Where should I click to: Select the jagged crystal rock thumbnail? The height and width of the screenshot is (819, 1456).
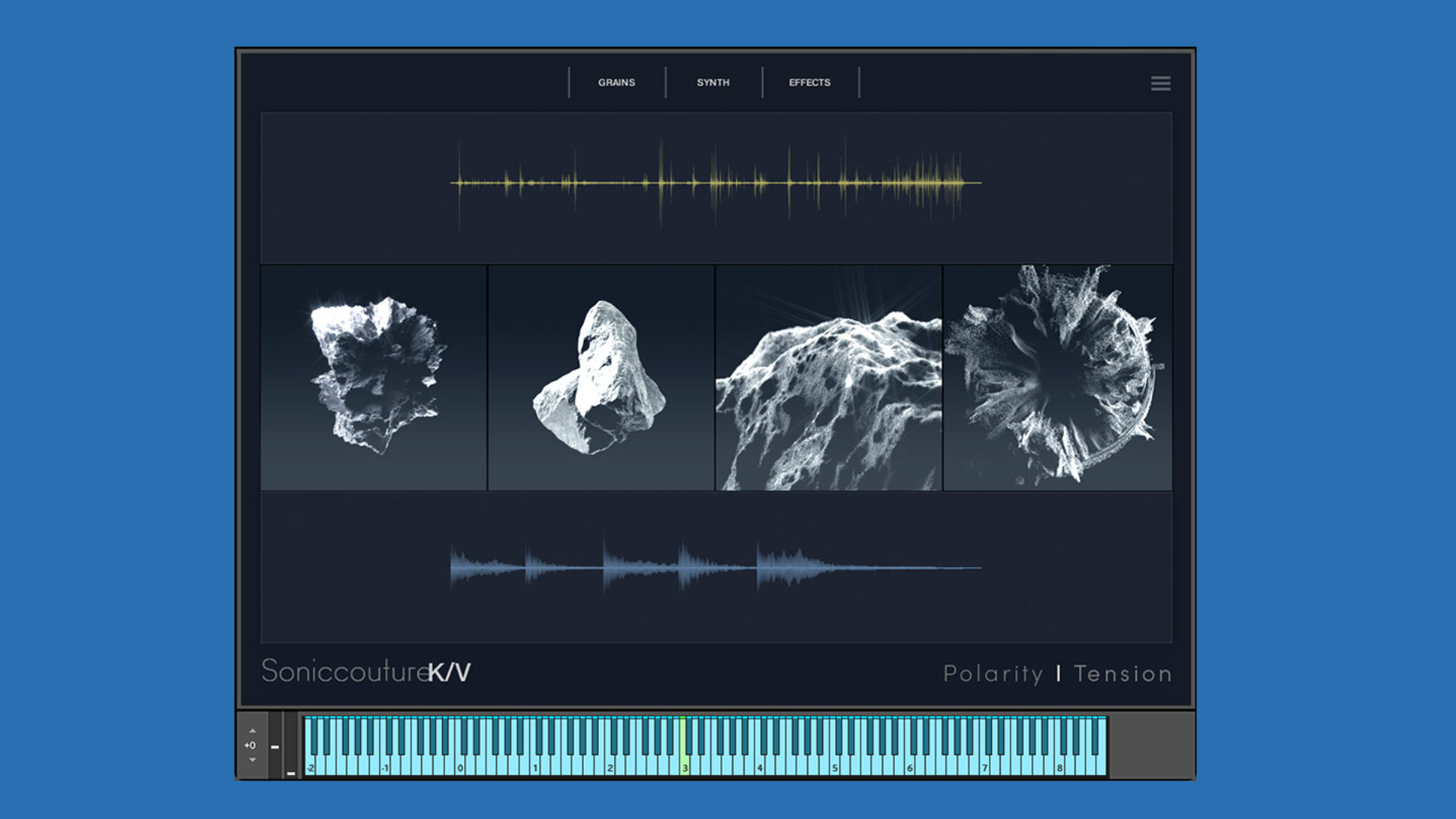pos(374,377)
